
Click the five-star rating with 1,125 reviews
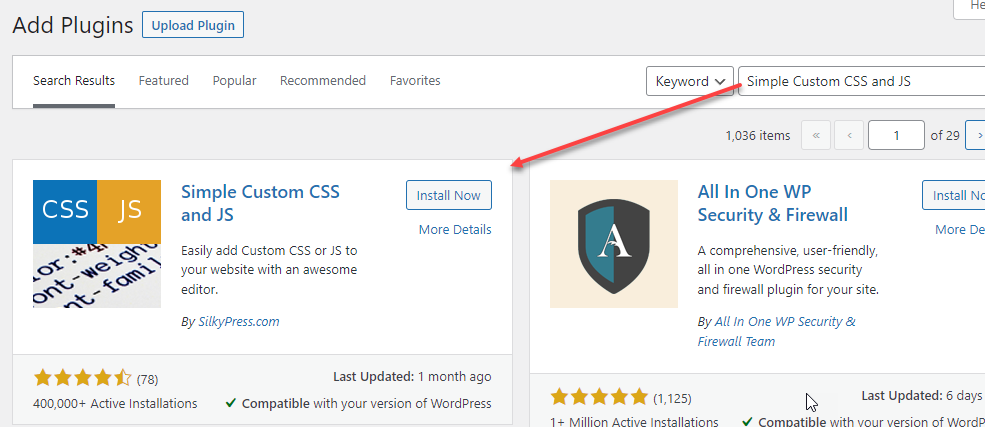coord(599,397)
